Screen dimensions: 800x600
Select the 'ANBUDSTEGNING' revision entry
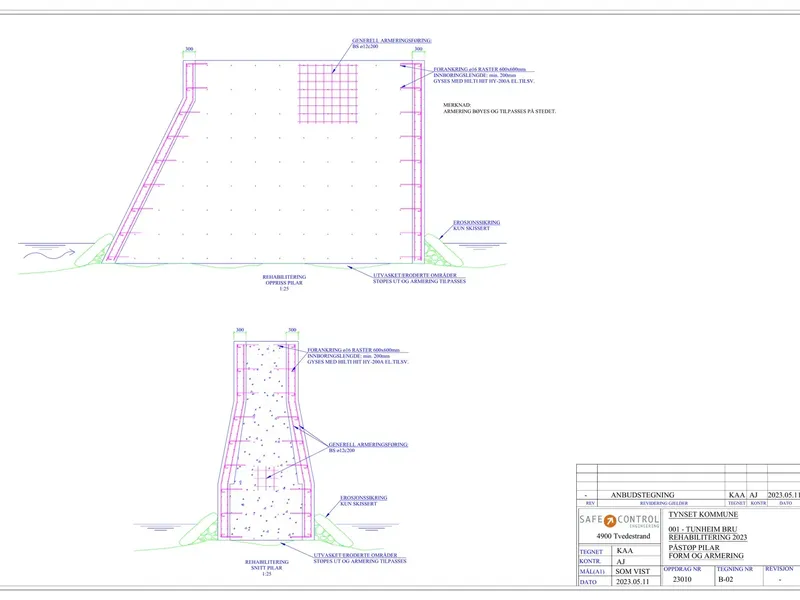click(642, 495)
